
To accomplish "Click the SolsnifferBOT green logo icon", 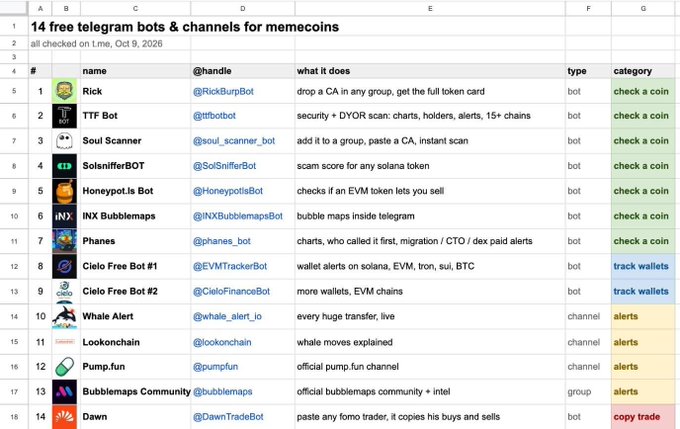I will point(64,166).
